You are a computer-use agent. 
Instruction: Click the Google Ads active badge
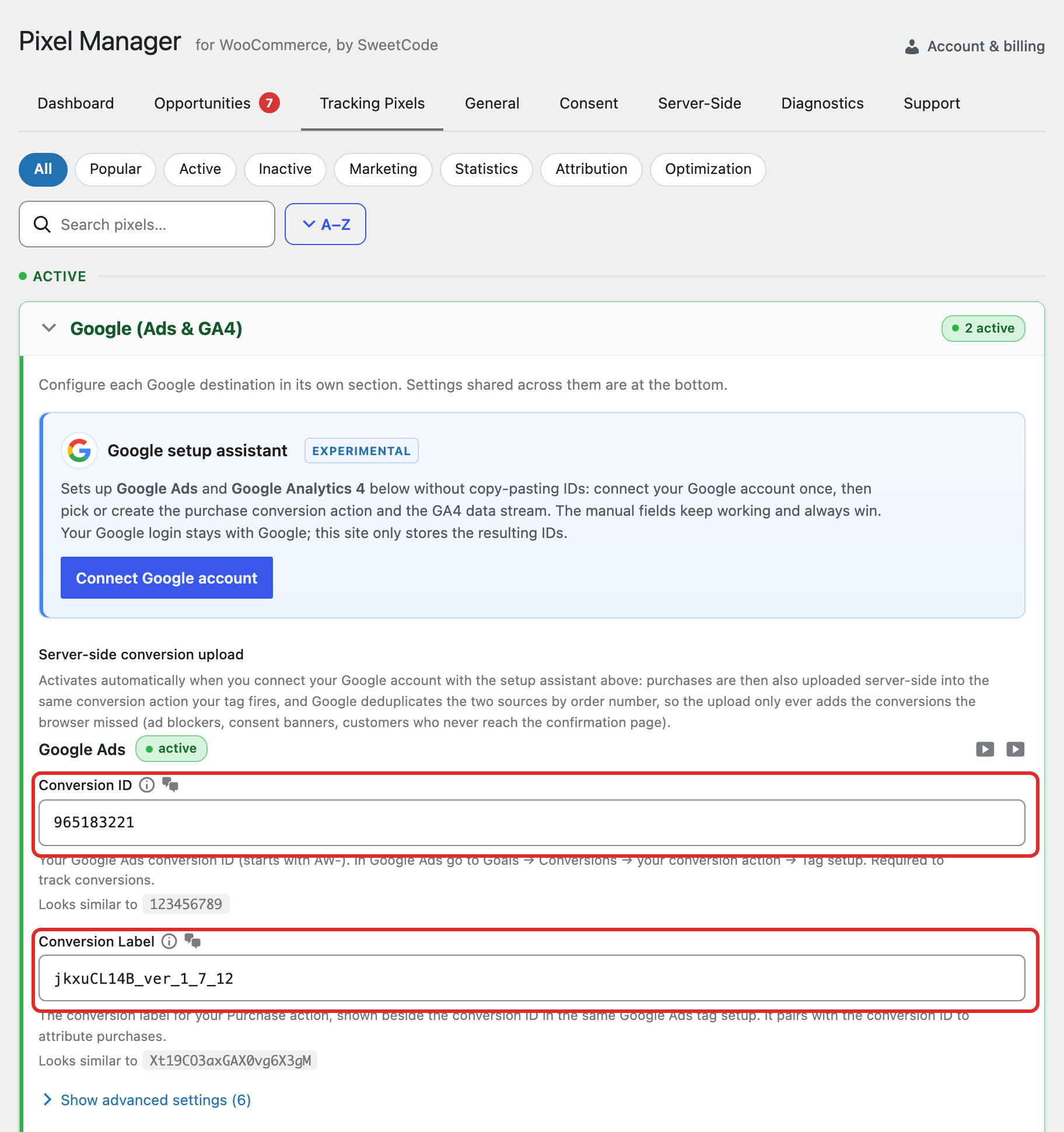171,749
